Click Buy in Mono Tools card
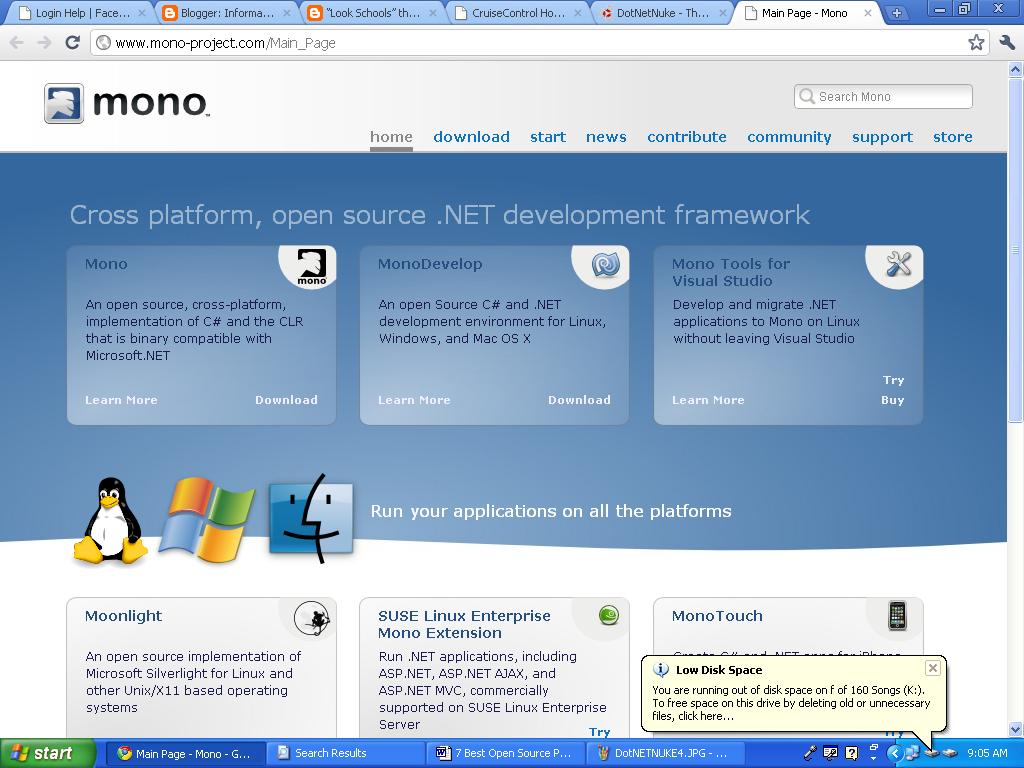Image resolution: width=1024 pixels, height=768 pixels. 893,400
